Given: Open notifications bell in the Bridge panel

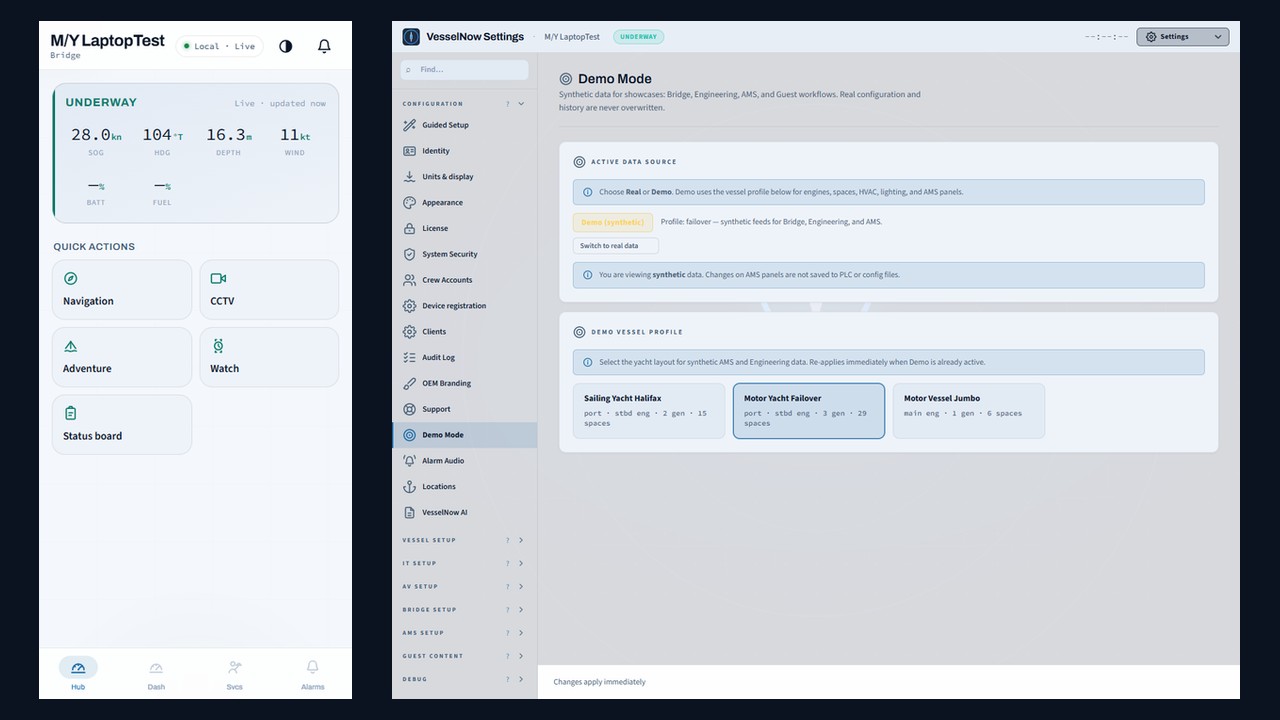Looking at the screenshot, I should (x=324, y=46).
